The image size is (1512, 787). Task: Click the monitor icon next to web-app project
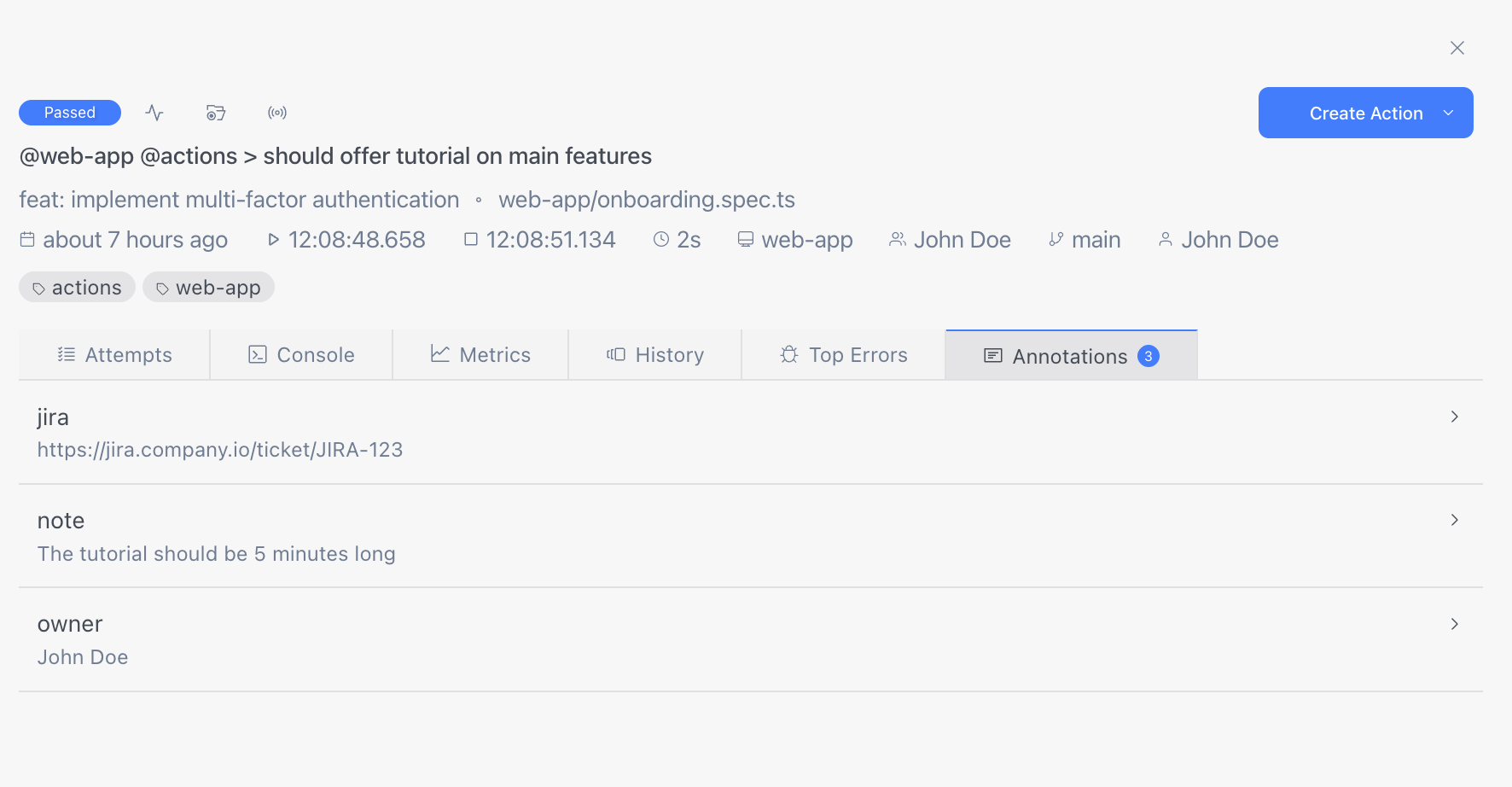pos(746,240)
